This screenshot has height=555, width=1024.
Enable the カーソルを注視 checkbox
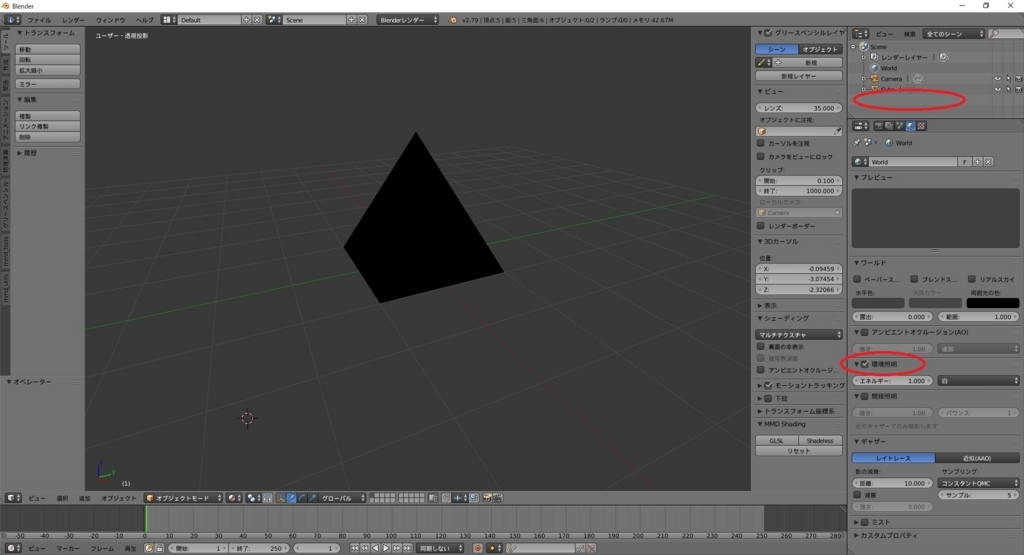click(x=761, y=143)
